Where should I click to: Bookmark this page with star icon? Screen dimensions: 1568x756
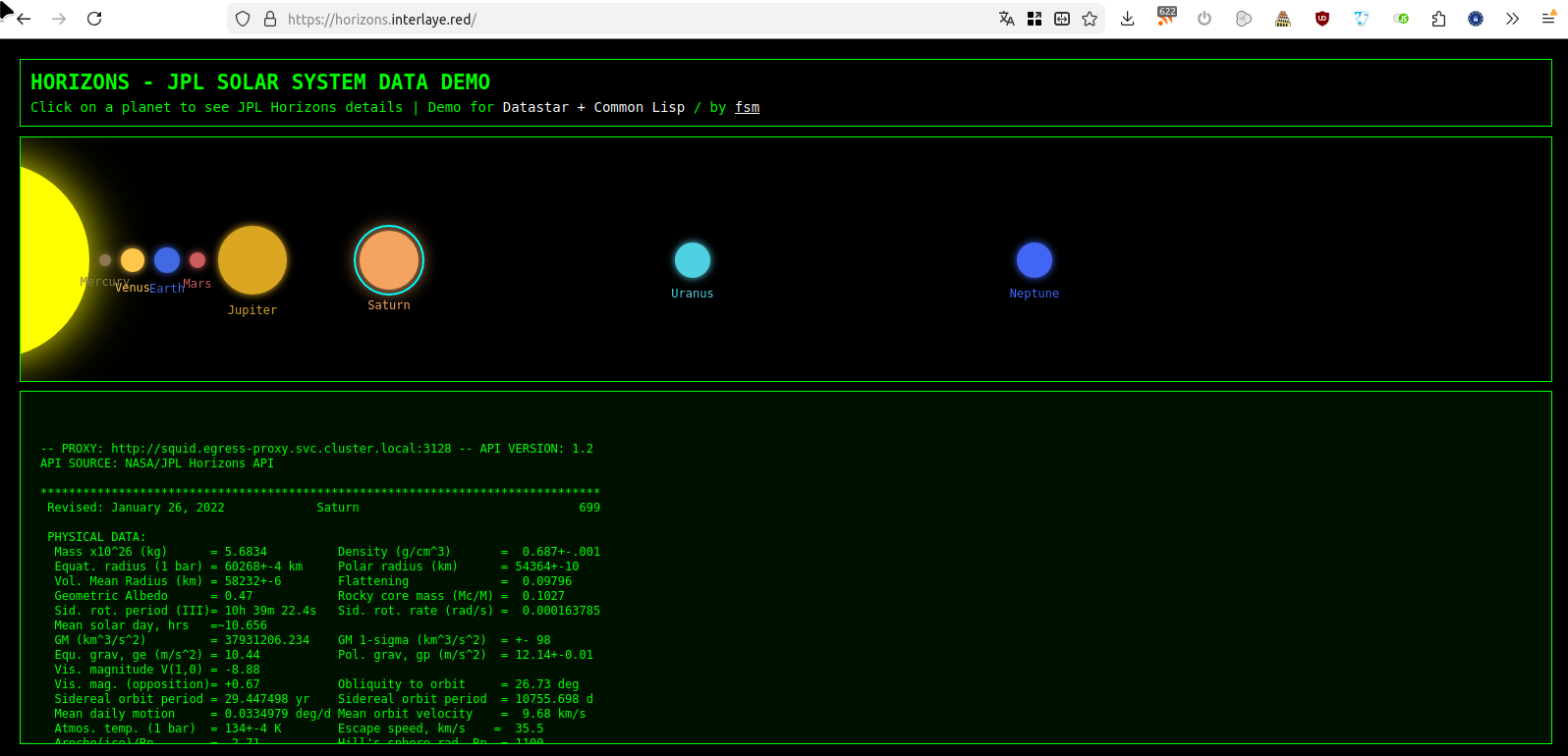click(1090, 19)
